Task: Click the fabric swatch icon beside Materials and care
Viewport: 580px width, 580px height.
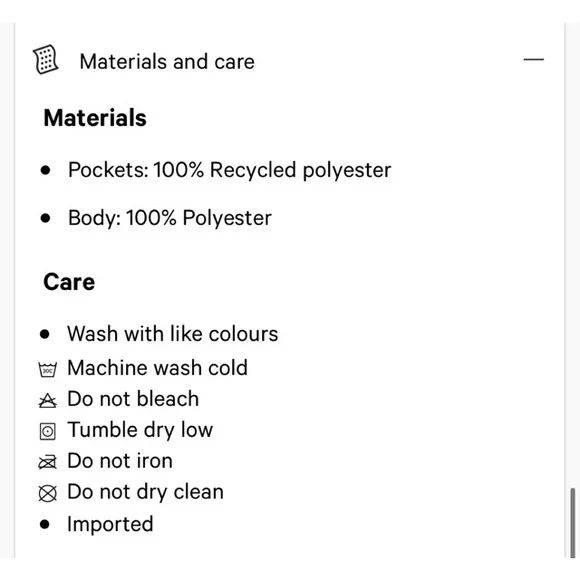Action: click(45, 60)
